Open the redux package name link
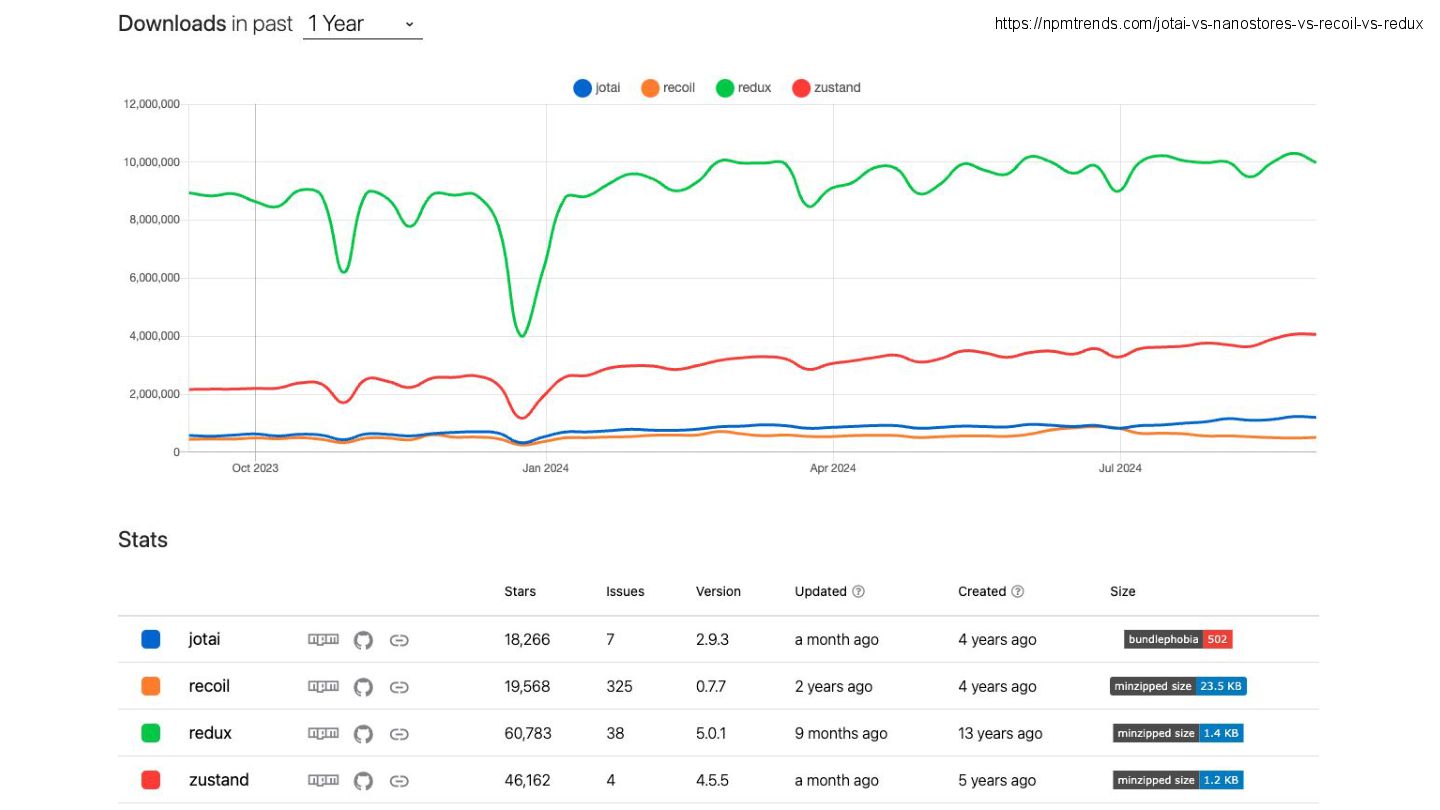 click(x=210, y=733)
